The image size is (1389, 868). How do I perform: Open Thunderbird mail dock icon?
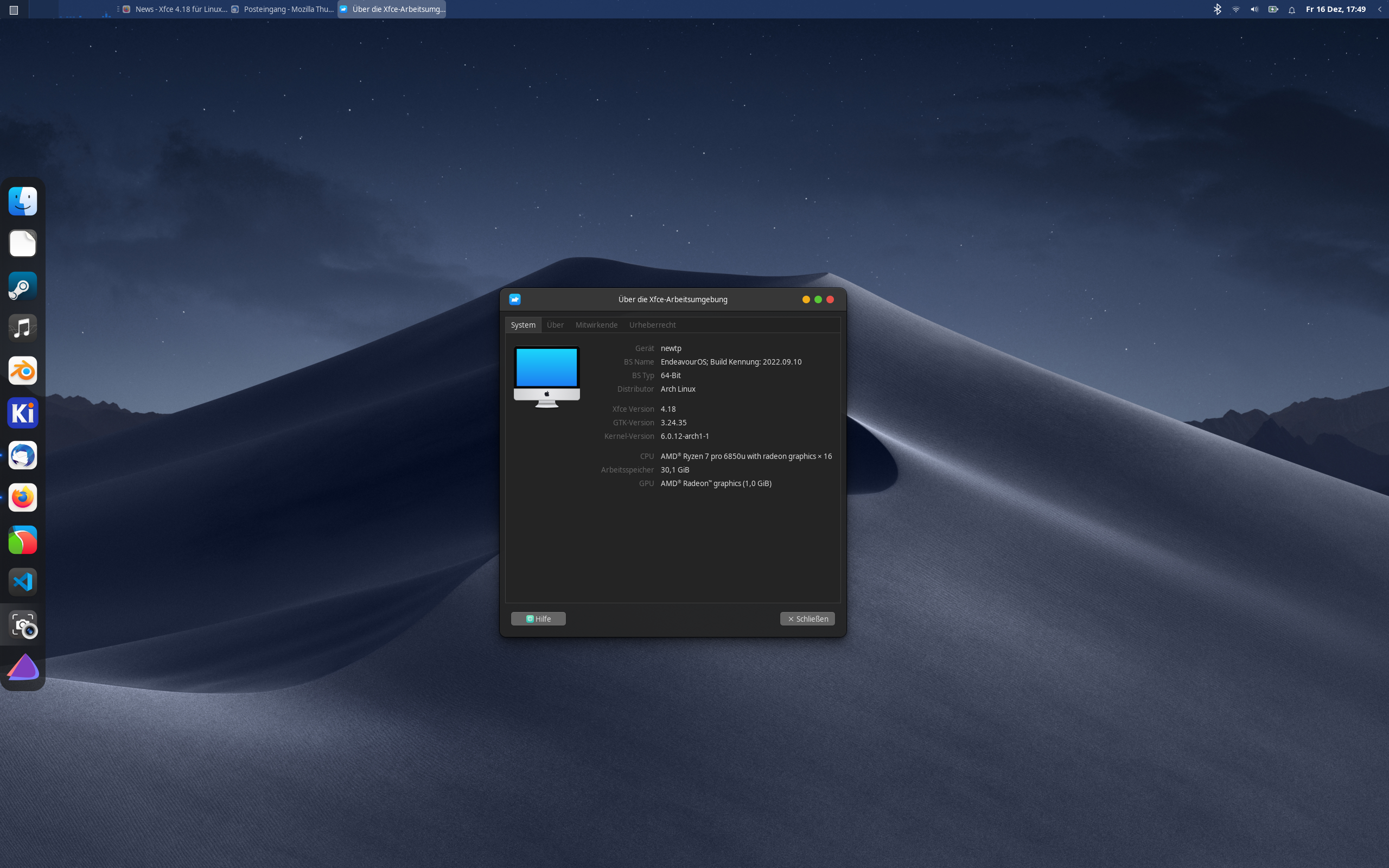click(x=23, y=455)
